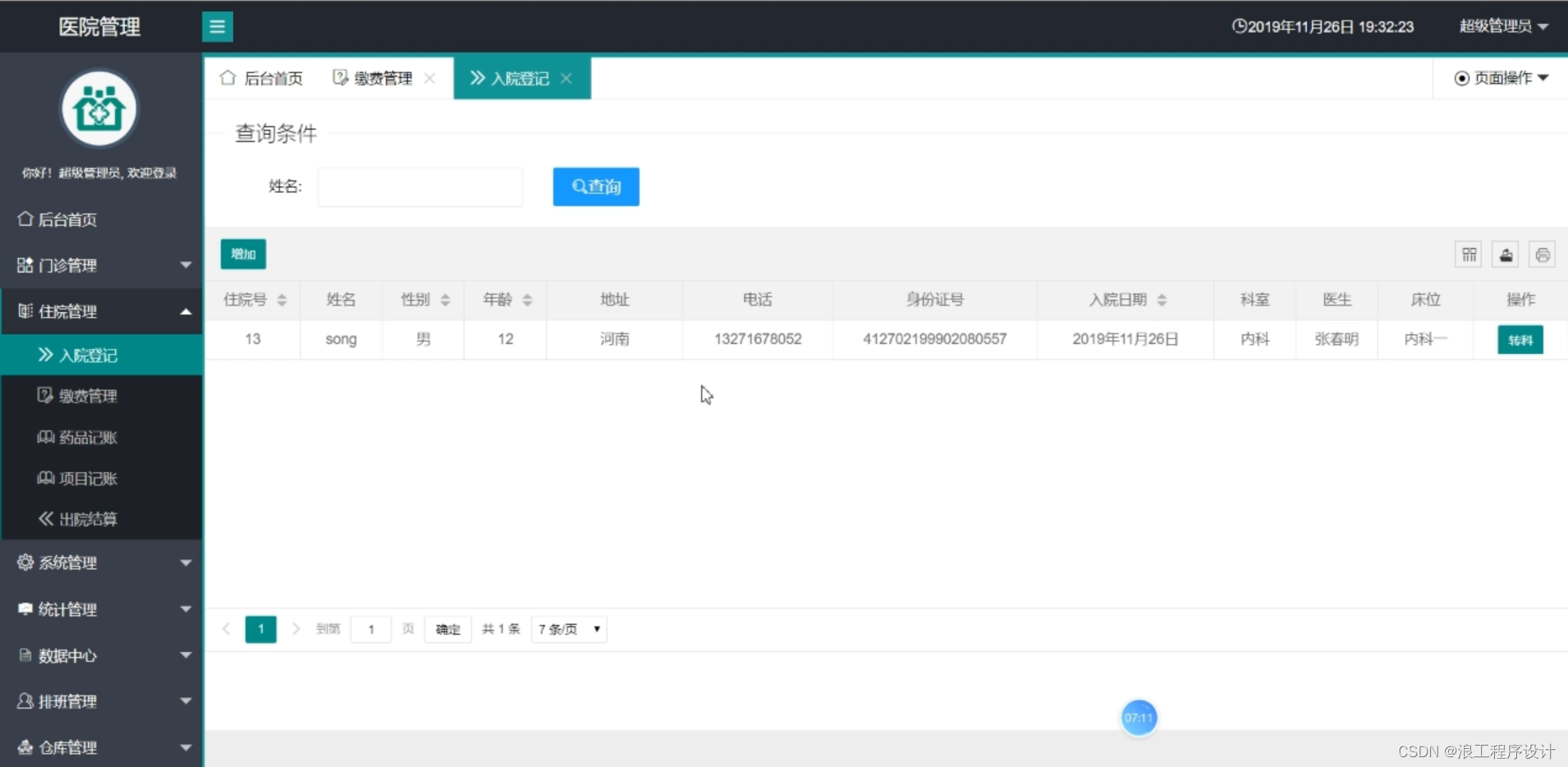Click the 转科 button for patient song

[1520, 340]
